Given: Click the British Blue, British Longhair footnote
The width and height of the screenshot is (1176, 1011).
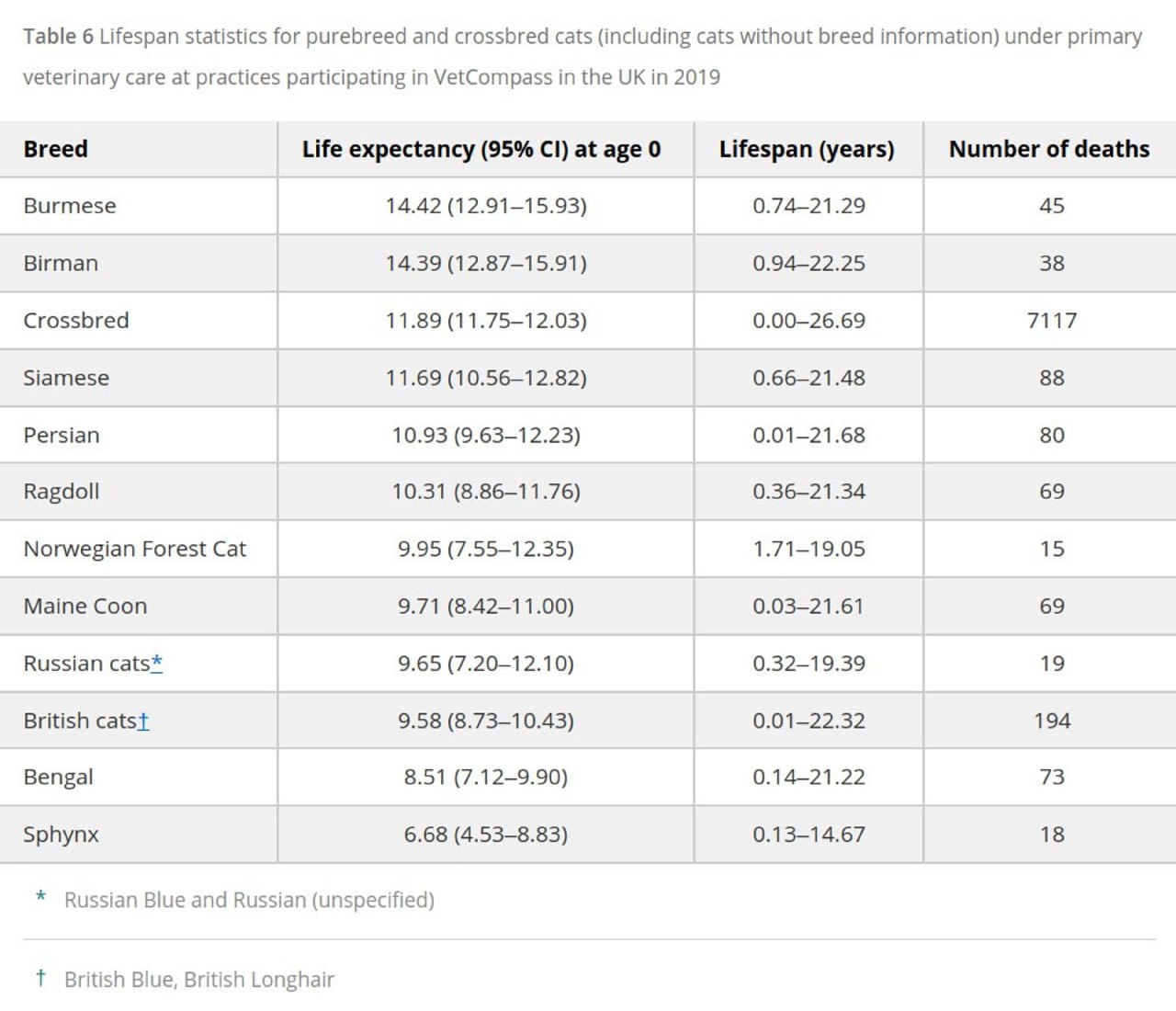Looking at the screenshot, I should pos(199,980).
